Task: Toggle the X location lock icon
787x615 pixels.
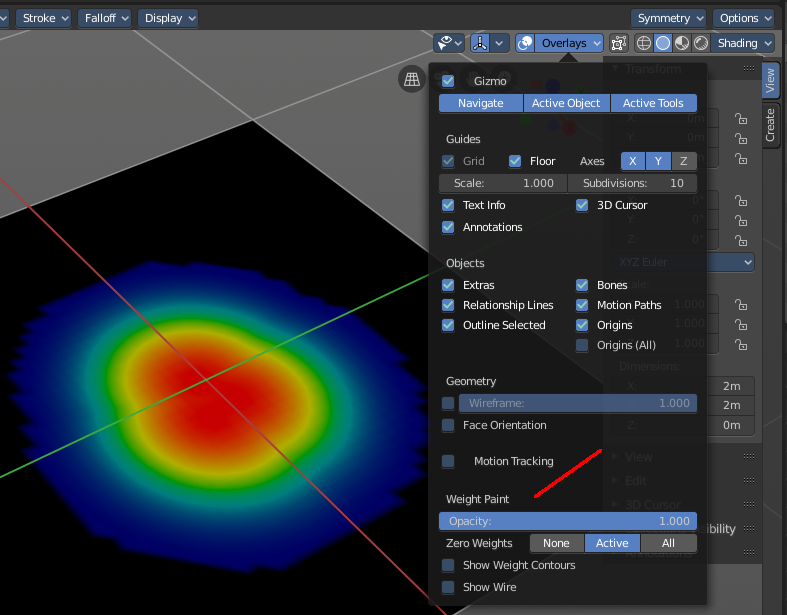Action: (741, 119)
